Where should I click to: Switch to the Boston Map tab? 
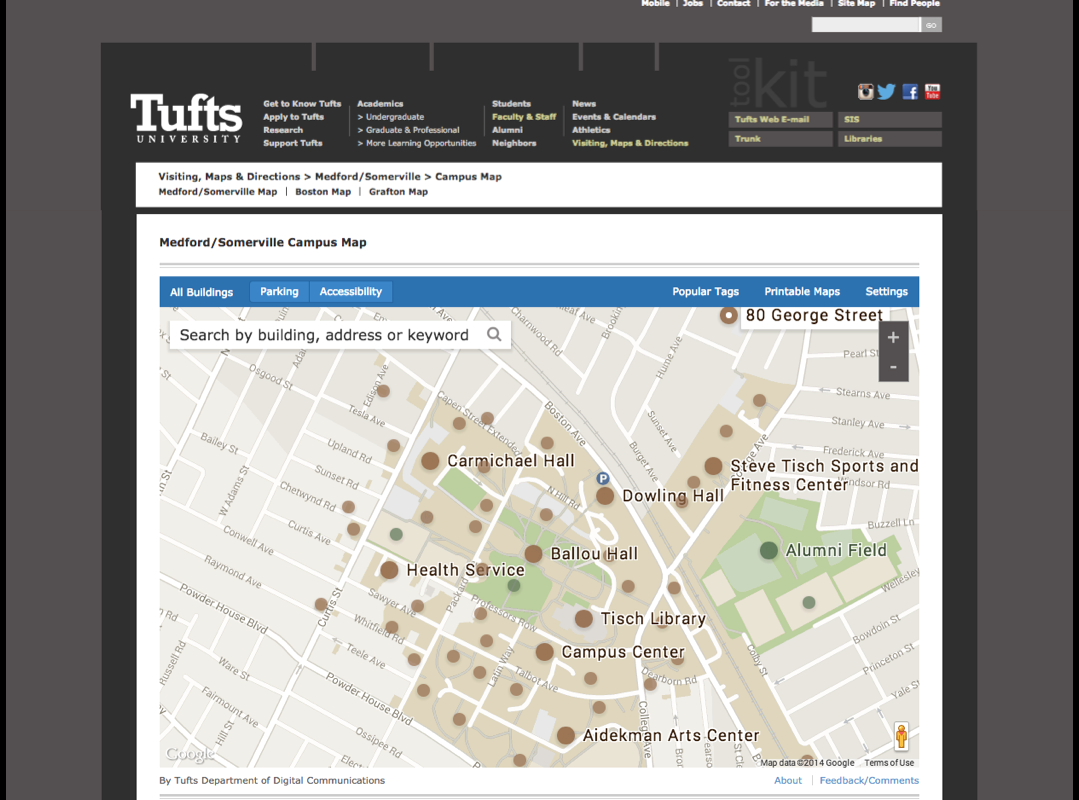coord(323,192)
